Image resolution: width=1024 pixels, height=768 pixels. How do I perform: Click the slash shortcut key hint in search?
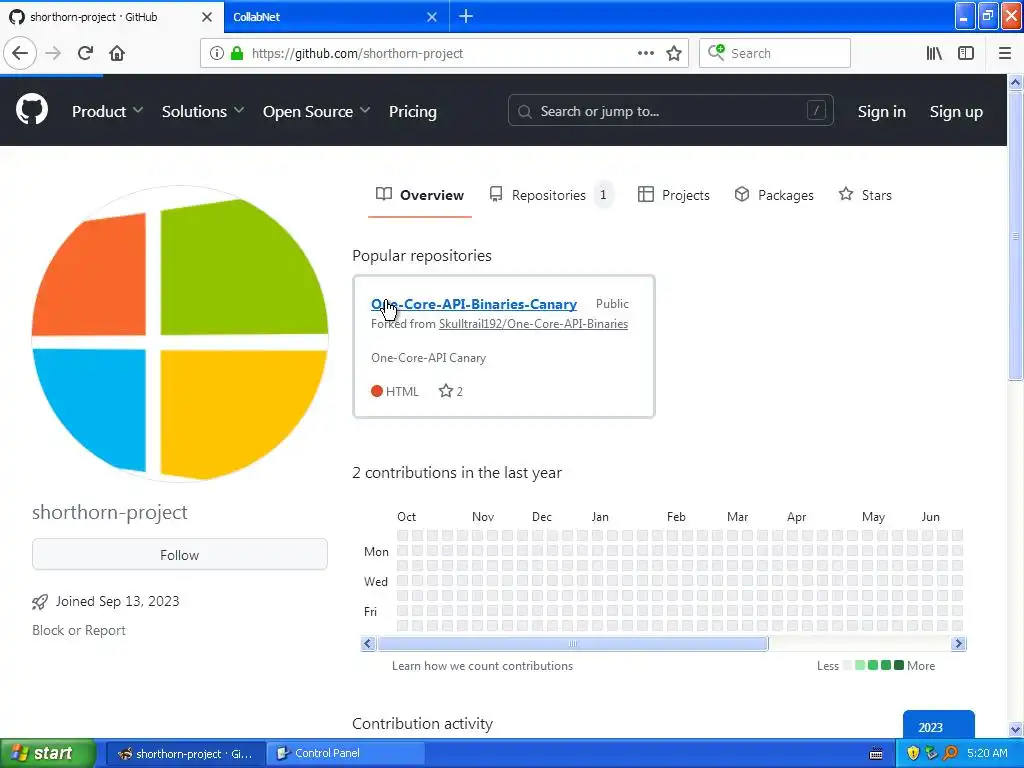point(816,110)
